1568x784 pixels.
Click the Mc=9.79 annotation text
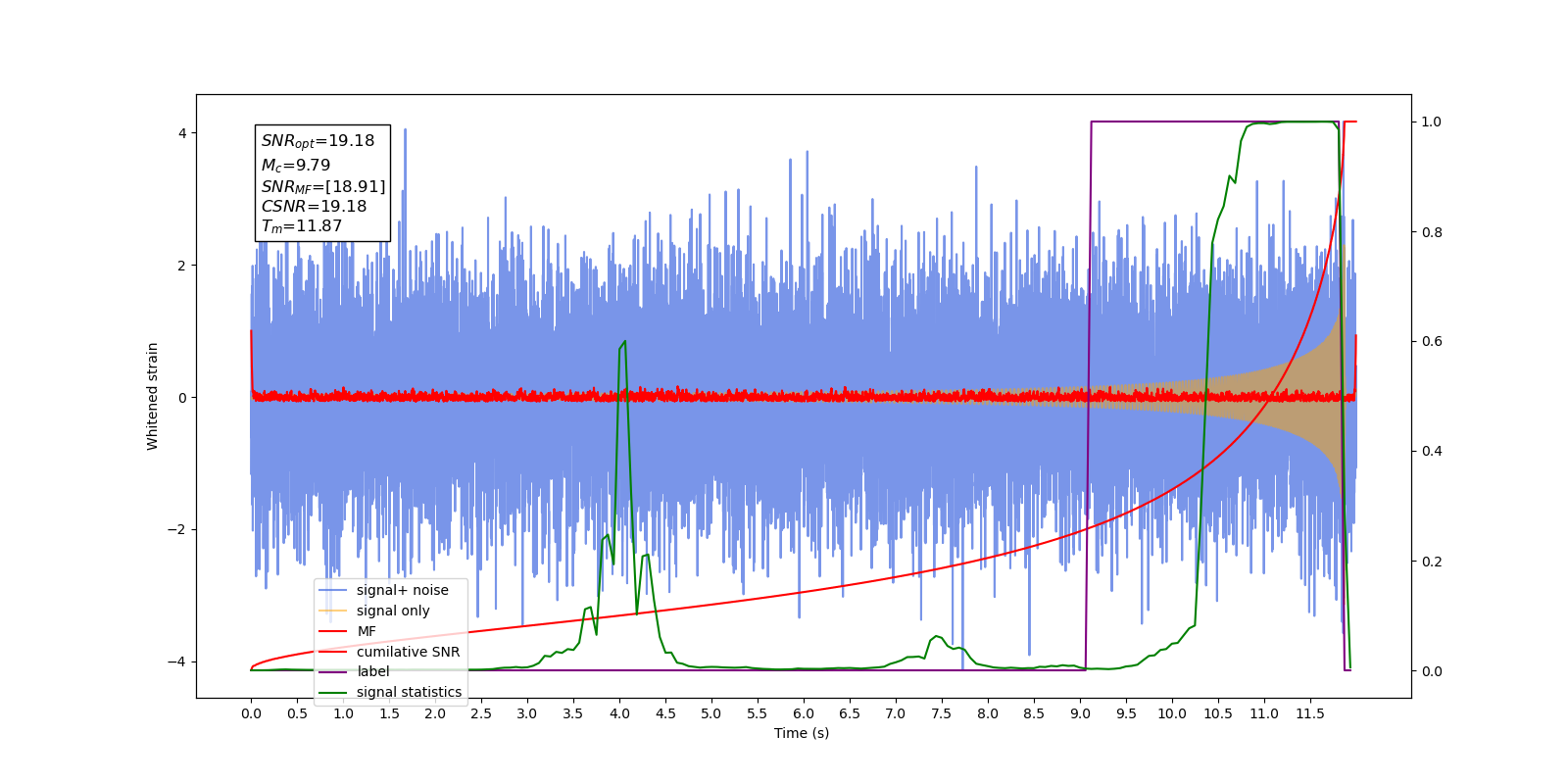pos(296,166)
